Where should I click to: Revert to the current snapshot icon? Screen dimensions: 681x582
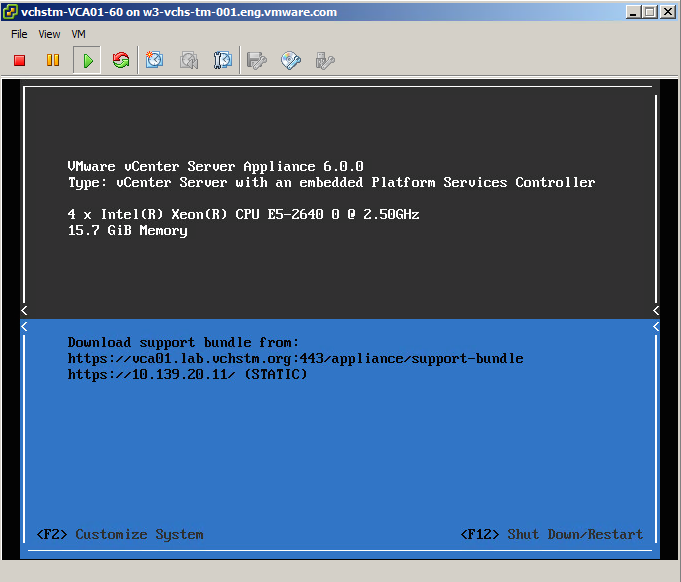189,60
